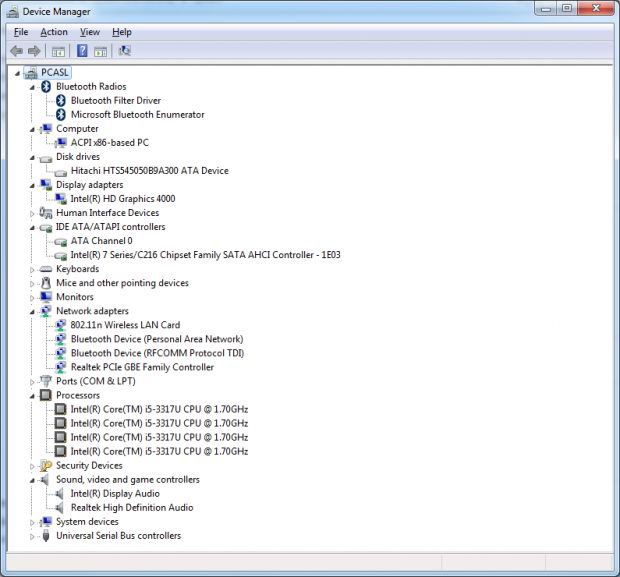Viewport: 620px width, 577px height.
Task: Click the Help toolbar icon
Action: [x=82, y=51]
